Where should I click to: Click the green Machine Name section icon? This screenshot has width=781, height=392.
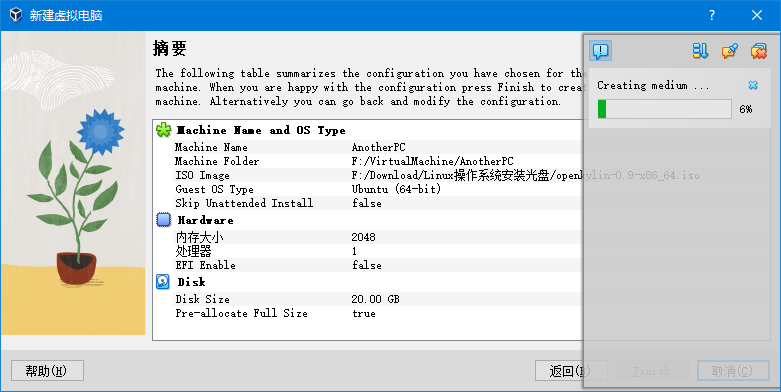pyautogui.click(x=163, y=130)
